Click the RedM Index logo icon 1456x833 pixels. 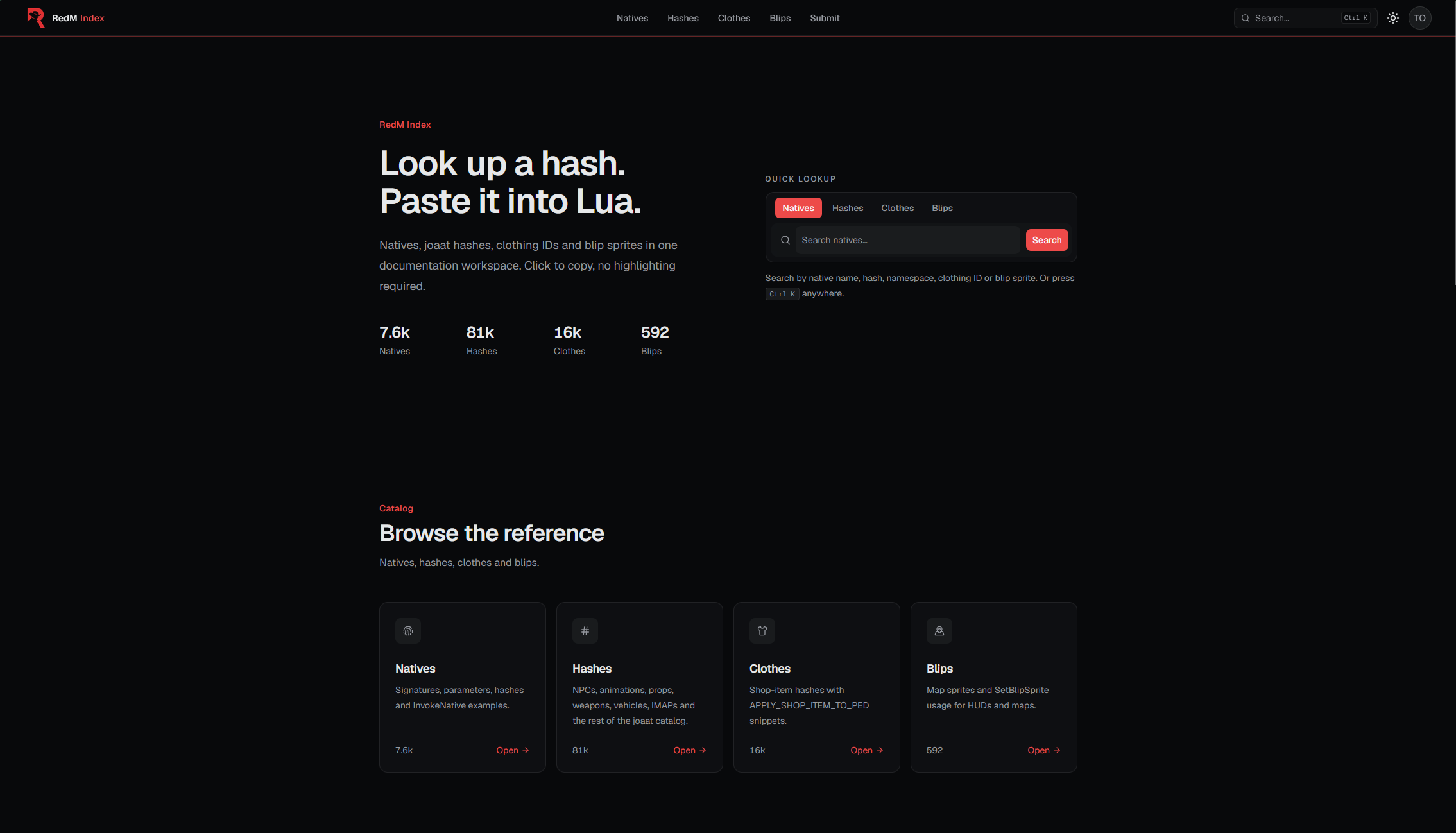[x=36, y=18]
